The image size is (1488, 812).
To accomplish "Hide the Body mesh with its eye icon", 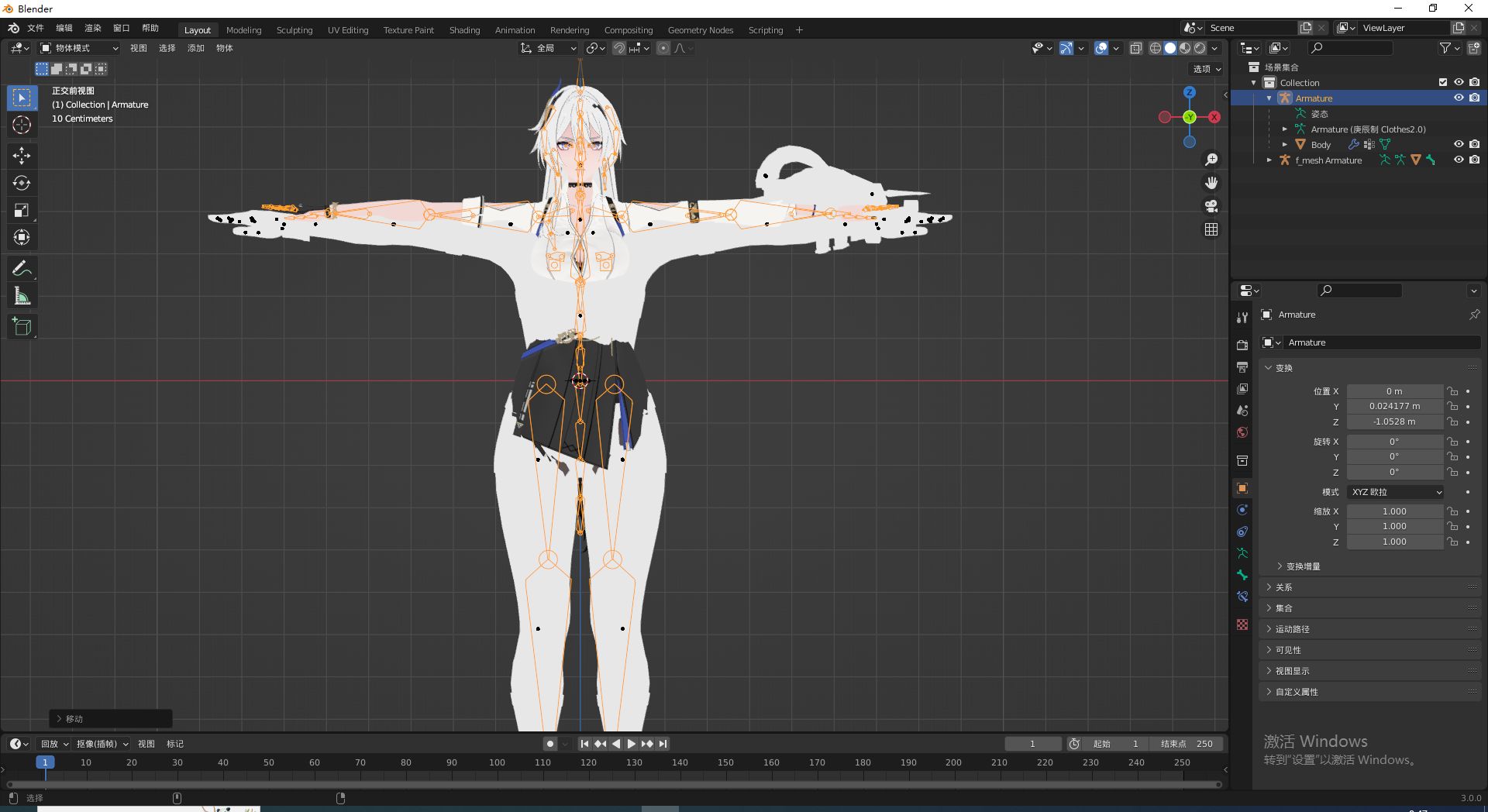I will click(1459, 145).
